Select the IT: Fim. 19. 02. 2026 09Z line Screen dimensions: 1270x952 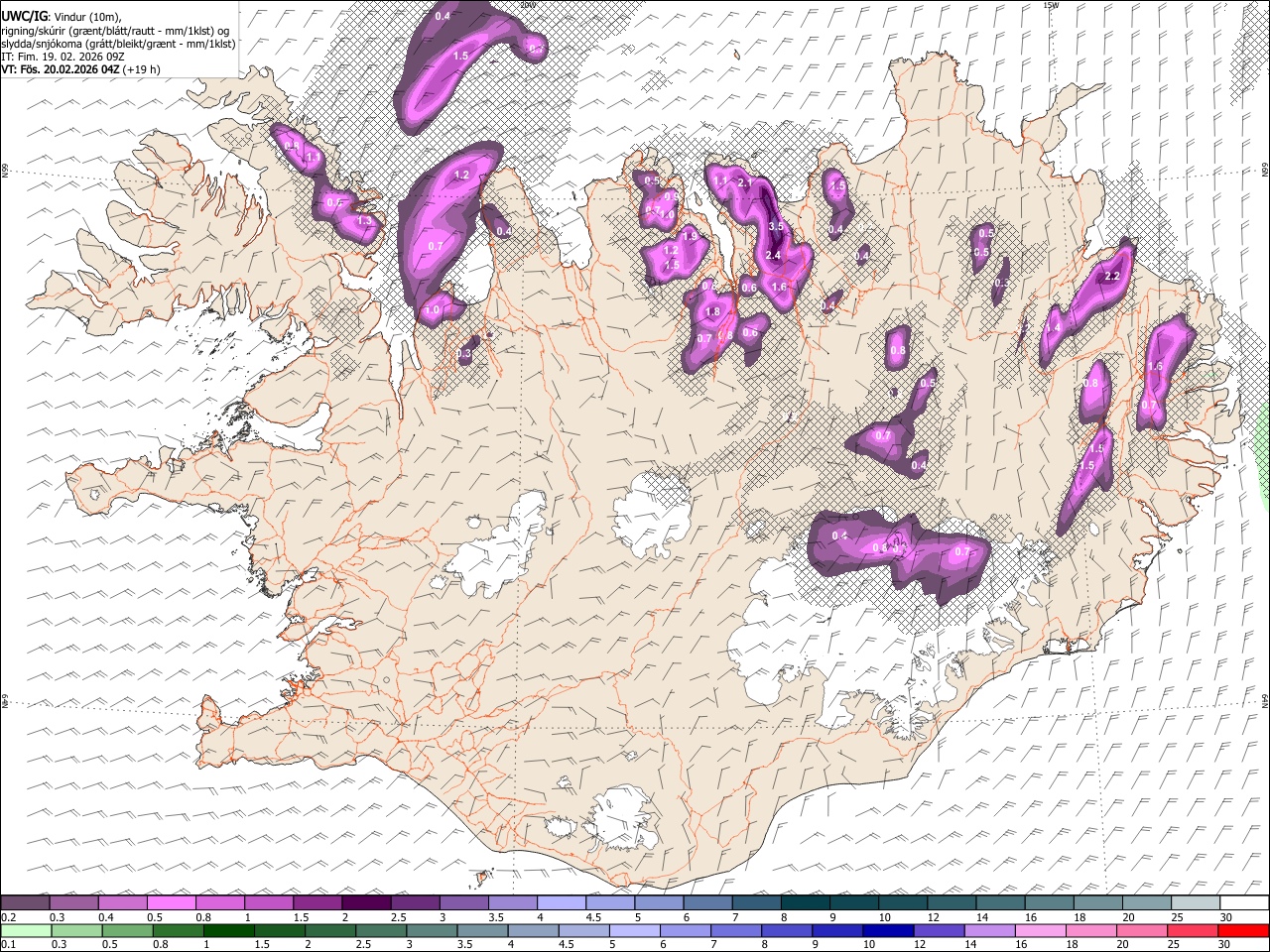click(63, 57)
